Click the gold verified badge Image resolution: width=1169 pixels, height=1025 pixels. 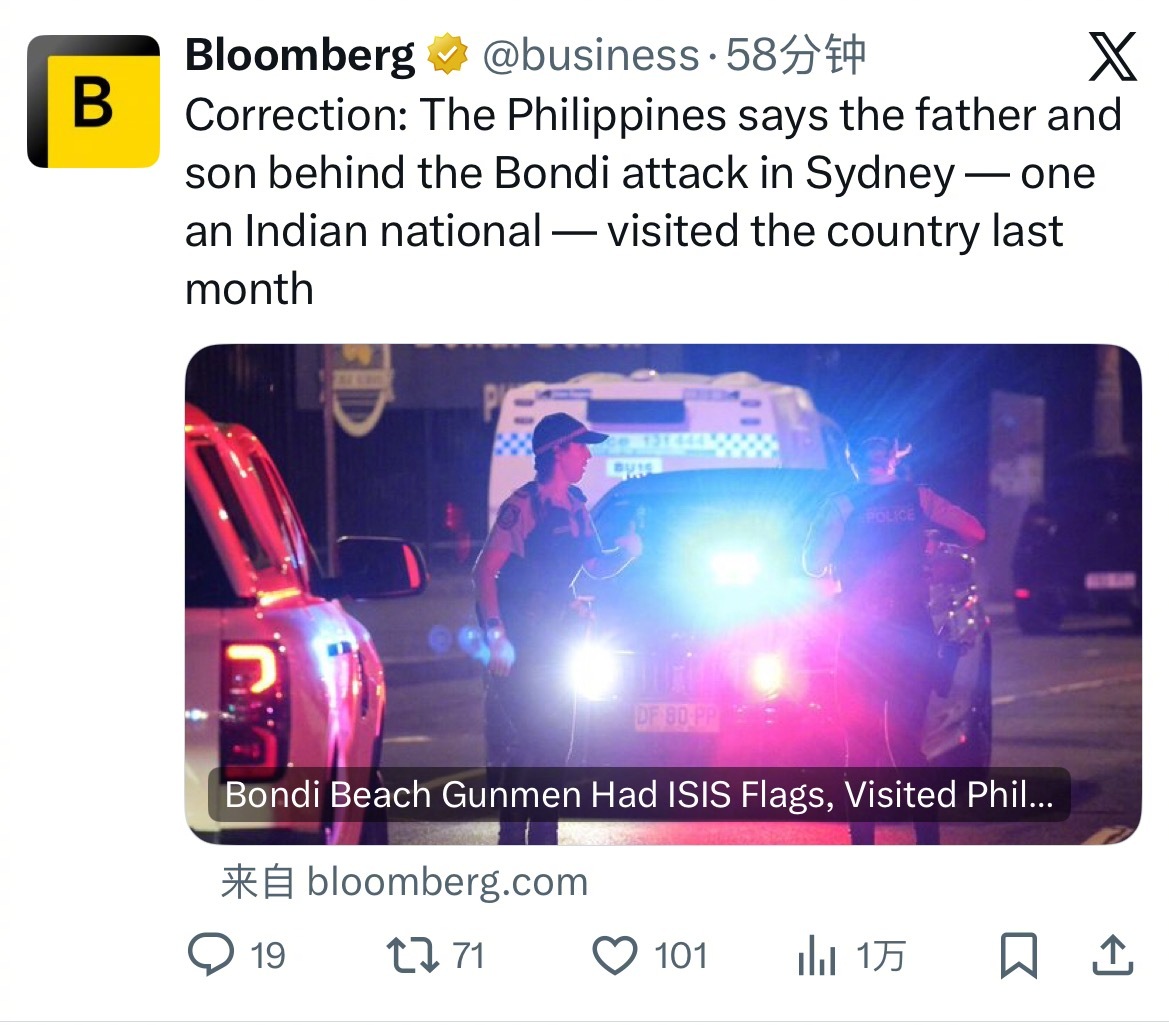tap(447, 56)
